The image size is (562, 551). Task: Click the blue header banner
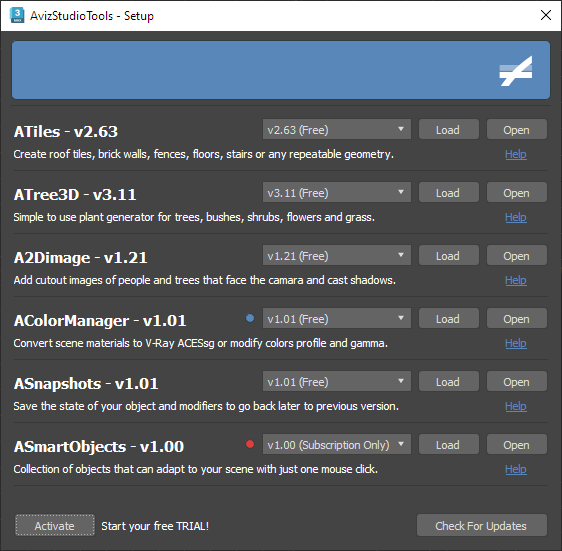point(281,70)
